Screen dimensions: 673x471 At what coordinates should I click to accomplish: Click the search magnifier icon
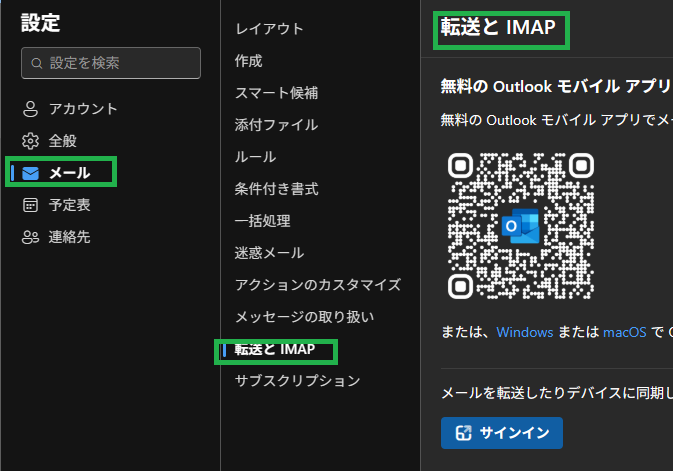[x=37, y=63]
